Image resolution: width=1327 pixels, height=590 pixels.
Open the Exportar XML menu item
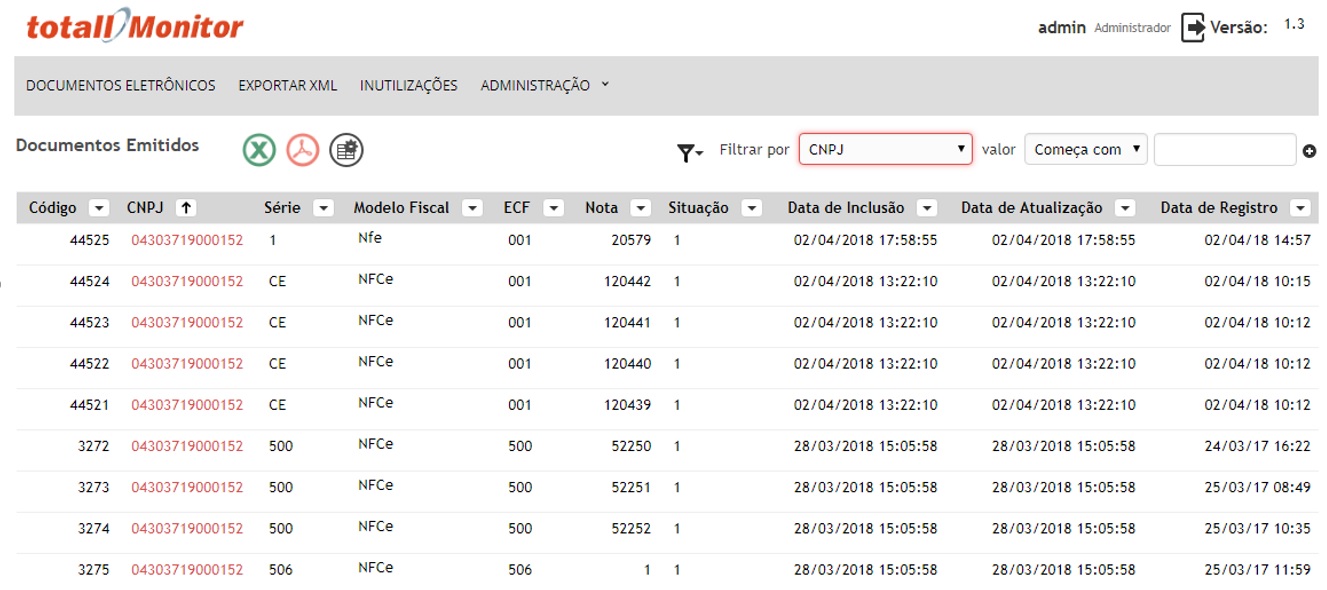pos(288,85)
